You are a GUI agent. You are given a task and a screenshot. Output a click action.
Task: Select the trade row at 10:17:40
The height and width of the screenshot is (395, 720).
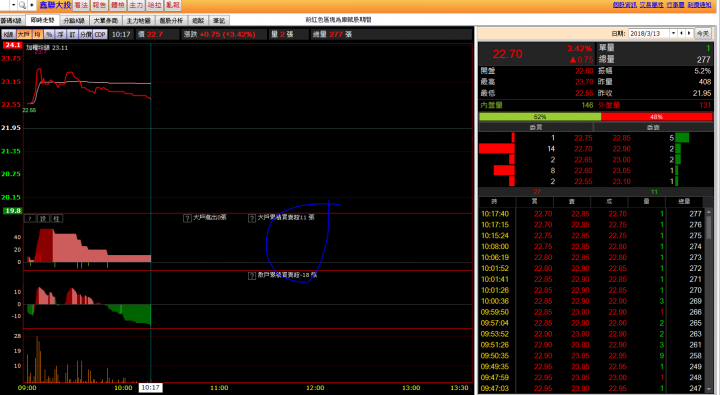click(592, 214)
